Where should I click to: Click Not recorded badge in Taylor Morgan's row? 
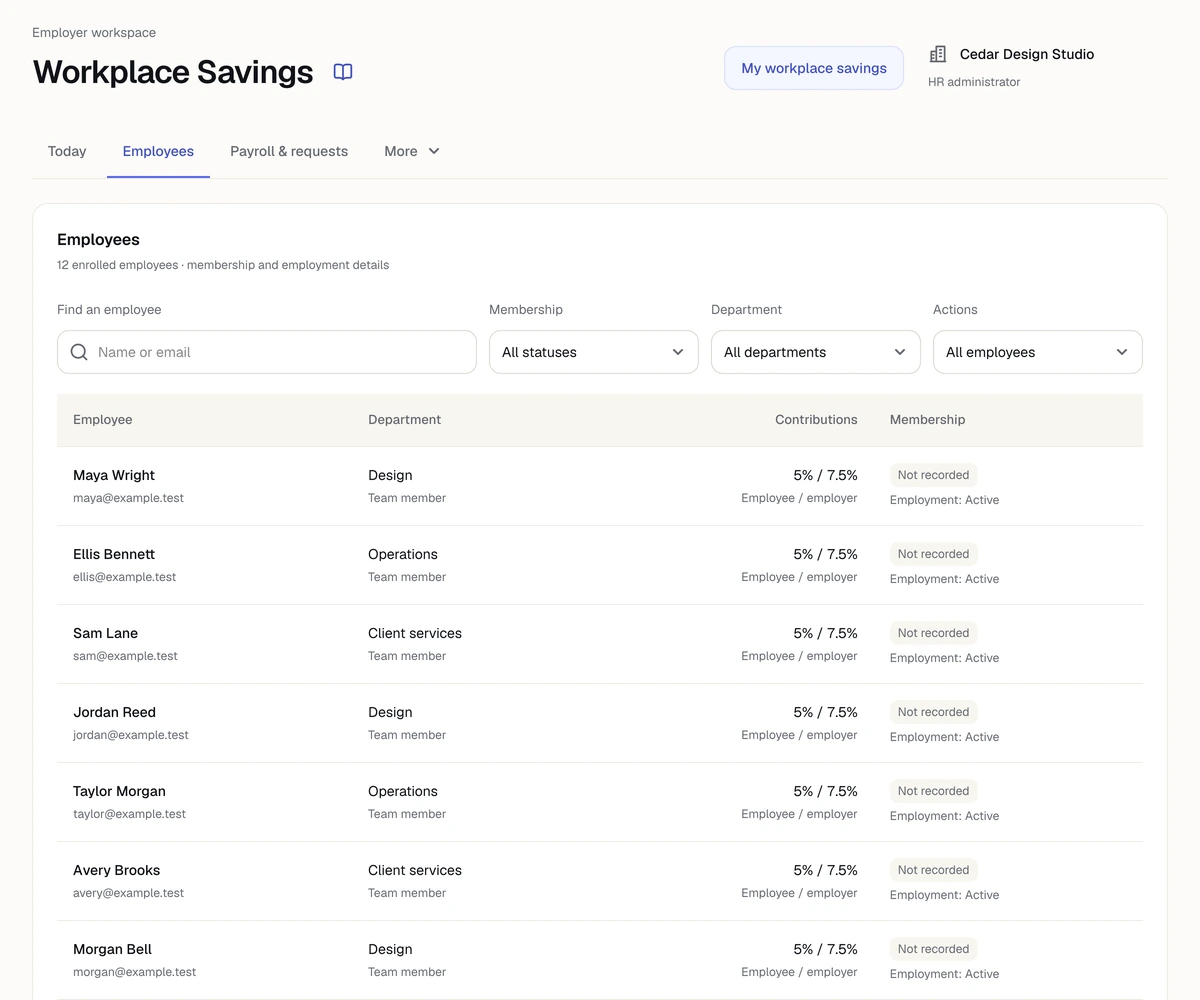(x=933, y=791)
